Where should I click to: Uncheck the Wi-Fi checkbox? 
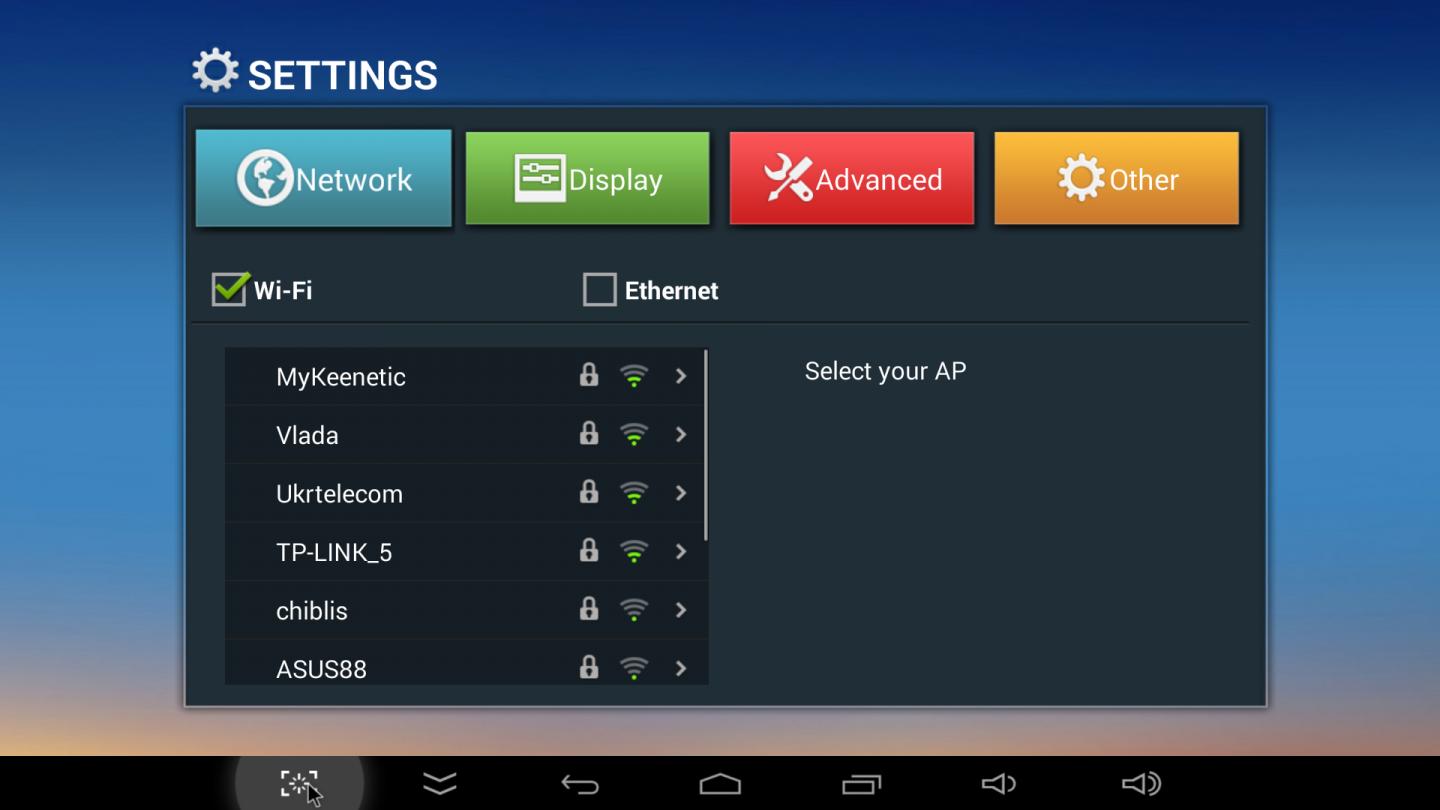[230, 289]
